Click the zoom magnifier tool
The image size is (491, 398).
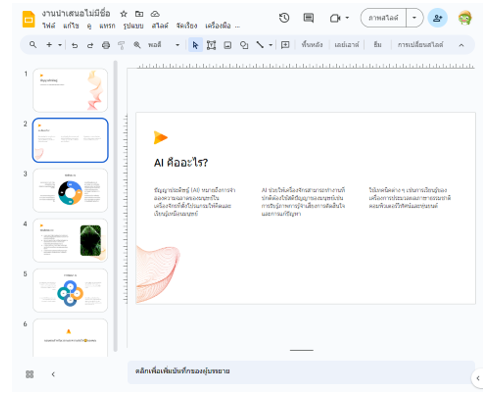coord(137,45)
